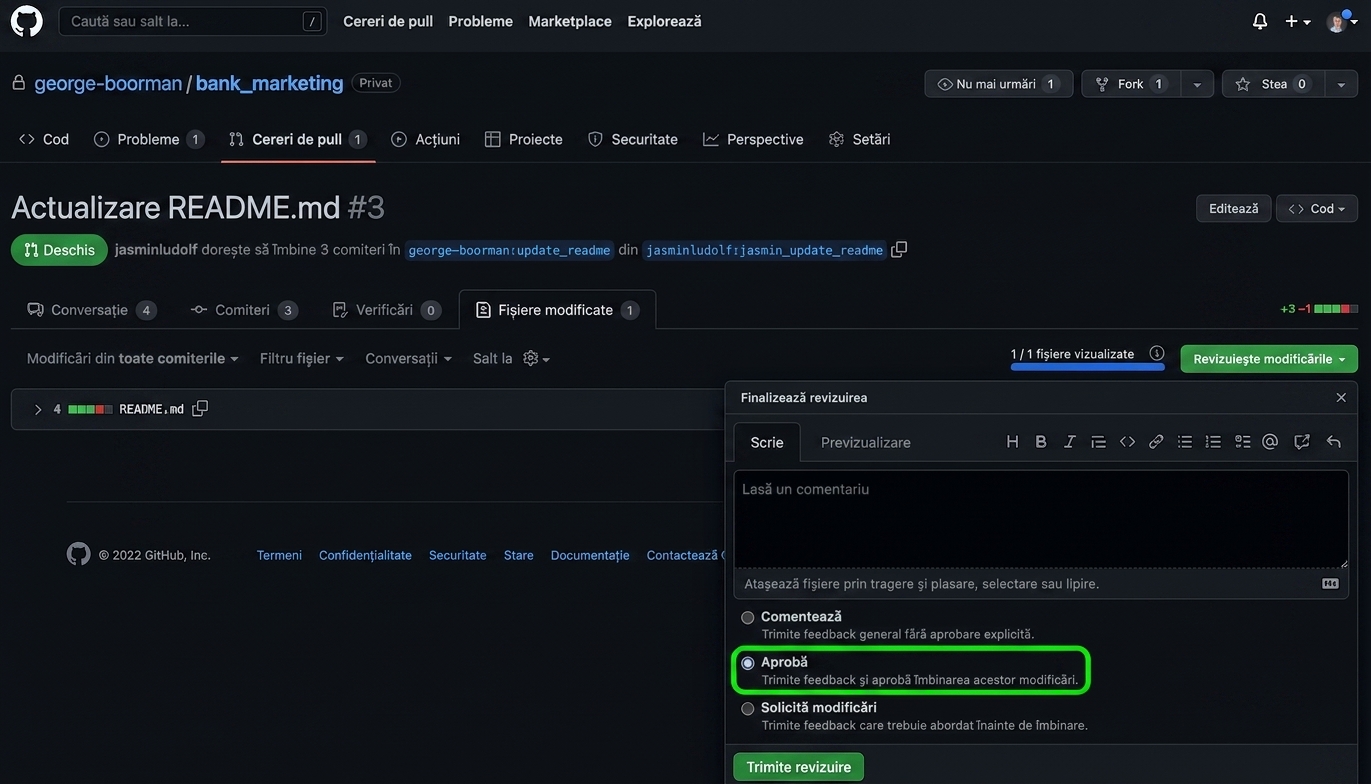Expand the Stea lists arrow
This screenshot has width=1371, height=784.
1341,84
